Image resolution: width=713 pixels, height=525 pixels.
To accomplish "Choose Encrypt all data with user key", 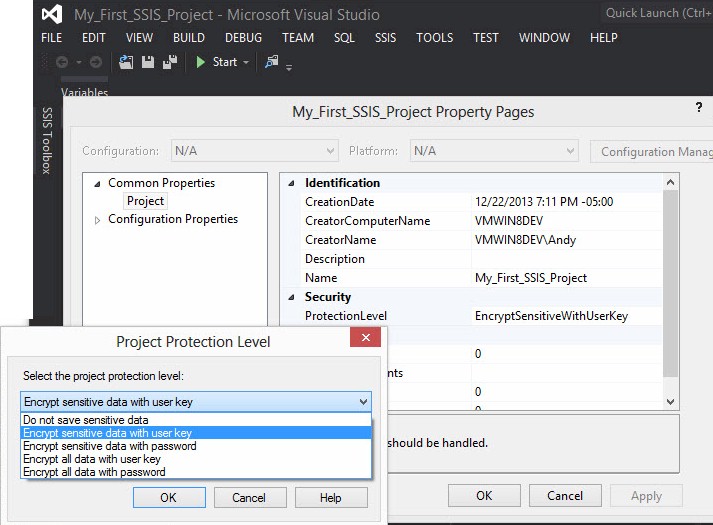I will click(x=196, y=459).
